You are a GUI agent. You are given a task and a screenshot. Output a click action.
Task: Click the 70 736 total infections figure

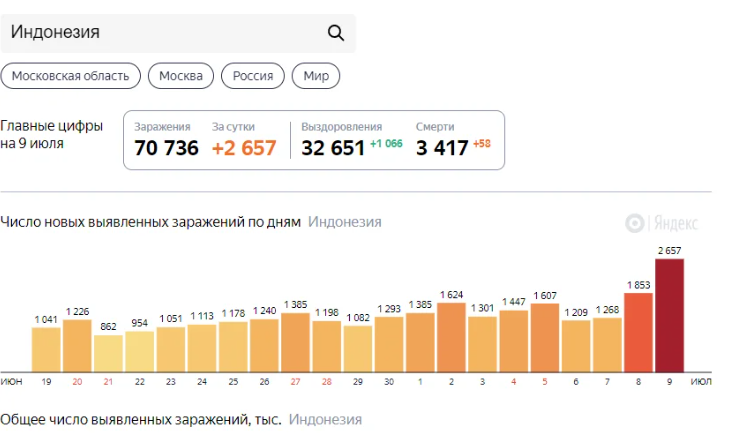click(x=166, y=148)
